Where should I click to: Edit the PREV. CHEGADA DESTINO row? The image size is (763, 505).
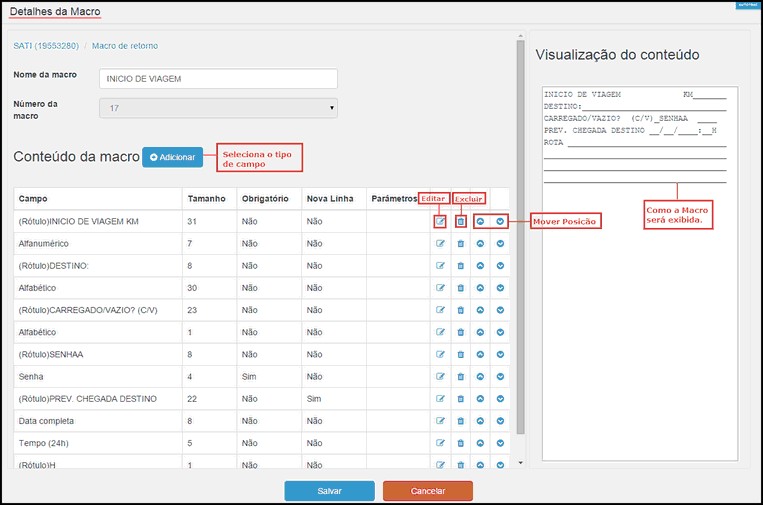[440, 398]
